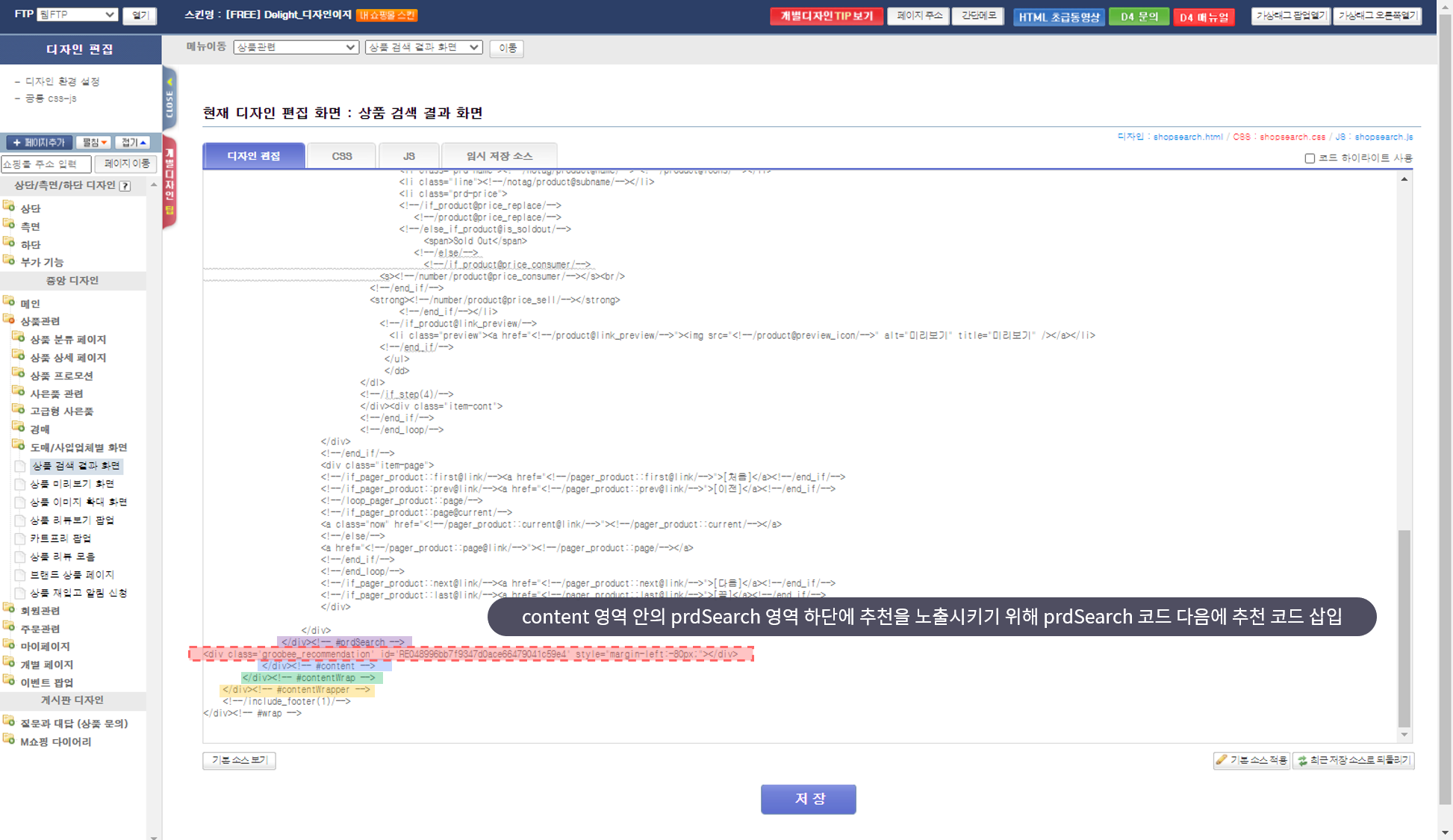Click the red 개별디자인 팁 side tab
The height and width of the screenshot is (840, 1453).
click(169, 182)
